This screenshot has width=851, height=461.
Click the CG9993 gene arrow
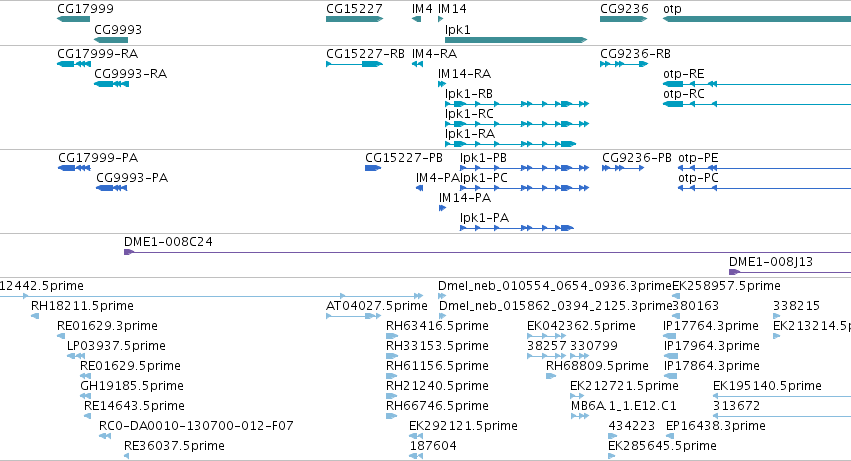coord(111,40)
